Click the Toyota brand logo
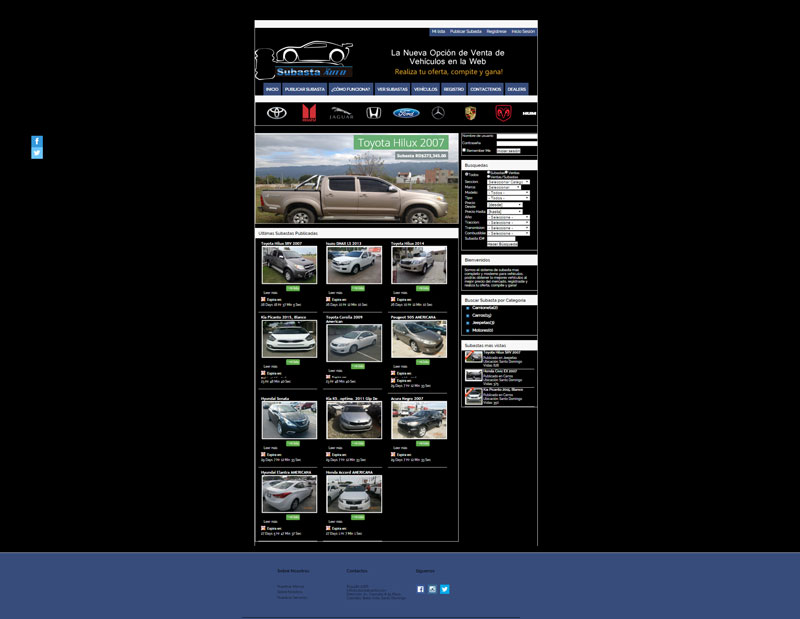The width and height of the screenshot is (800, 619). (x=277, y=113)
